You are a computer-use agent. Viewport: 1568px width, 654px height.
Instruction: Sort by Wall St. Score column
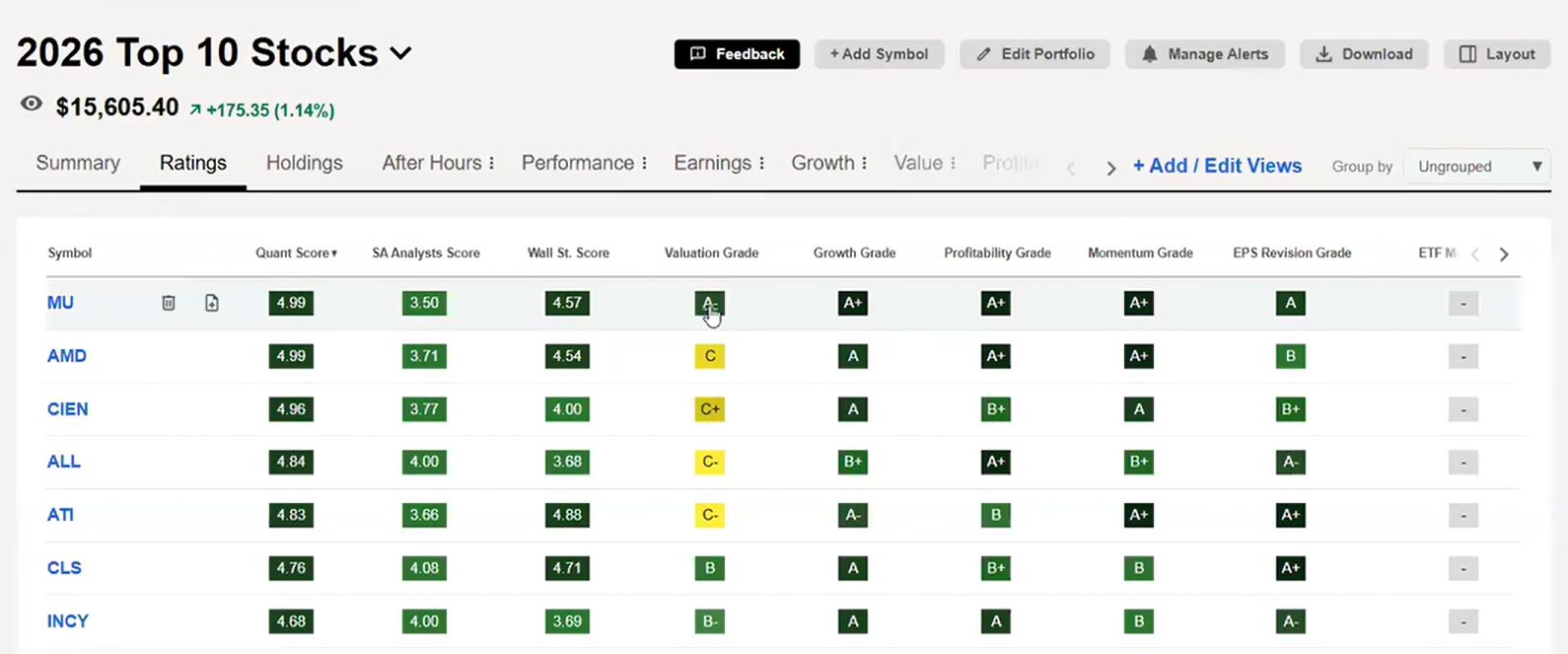point(568,254)
